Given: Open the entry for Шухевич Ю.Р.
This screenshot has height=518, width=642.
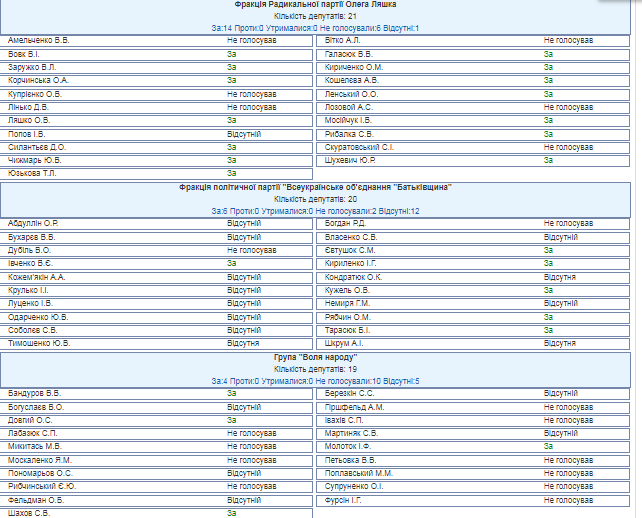Looking at the screenshot, I should coord(350,160).
